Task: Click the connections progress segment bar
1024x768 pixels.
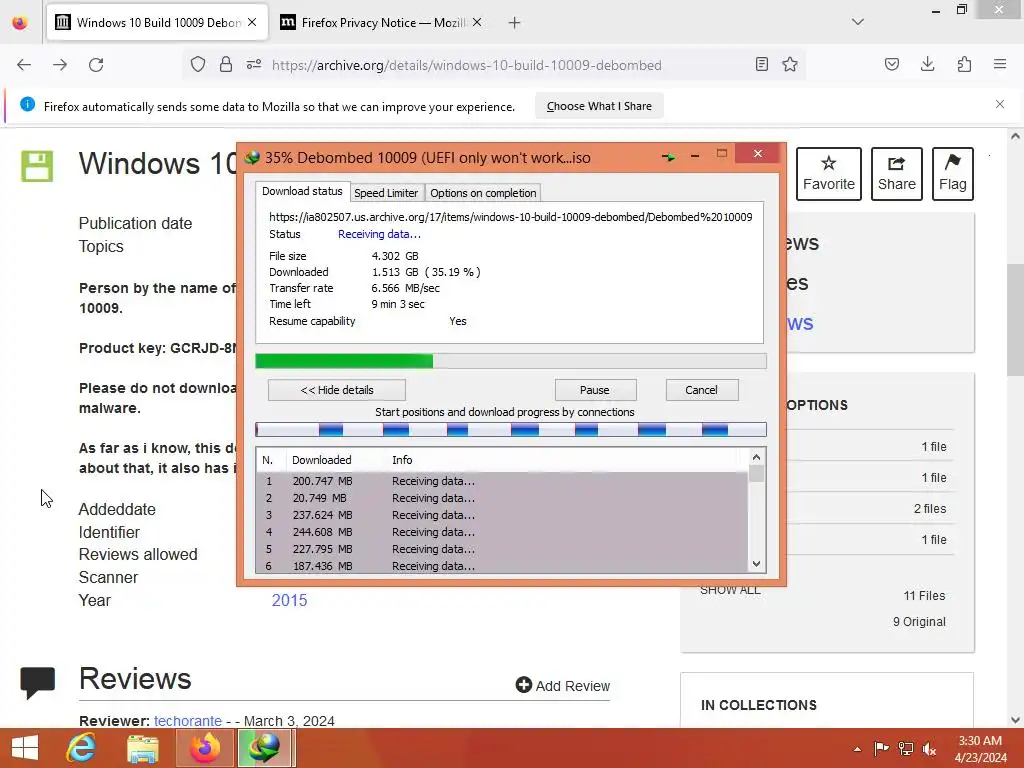Action: coord(511,429)
